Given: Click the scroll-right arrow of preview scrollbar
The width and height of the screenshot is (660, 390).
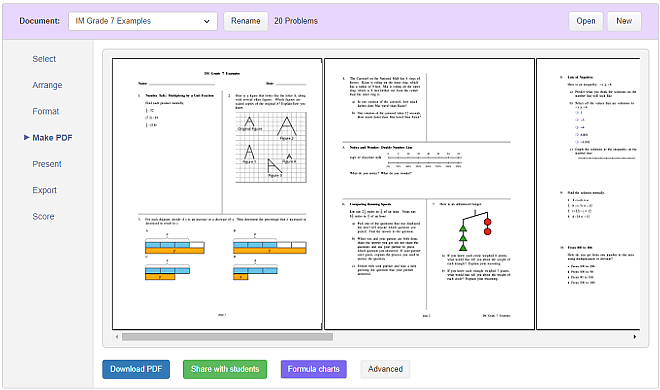Looking at the screenshot, I should pos(635,337).
